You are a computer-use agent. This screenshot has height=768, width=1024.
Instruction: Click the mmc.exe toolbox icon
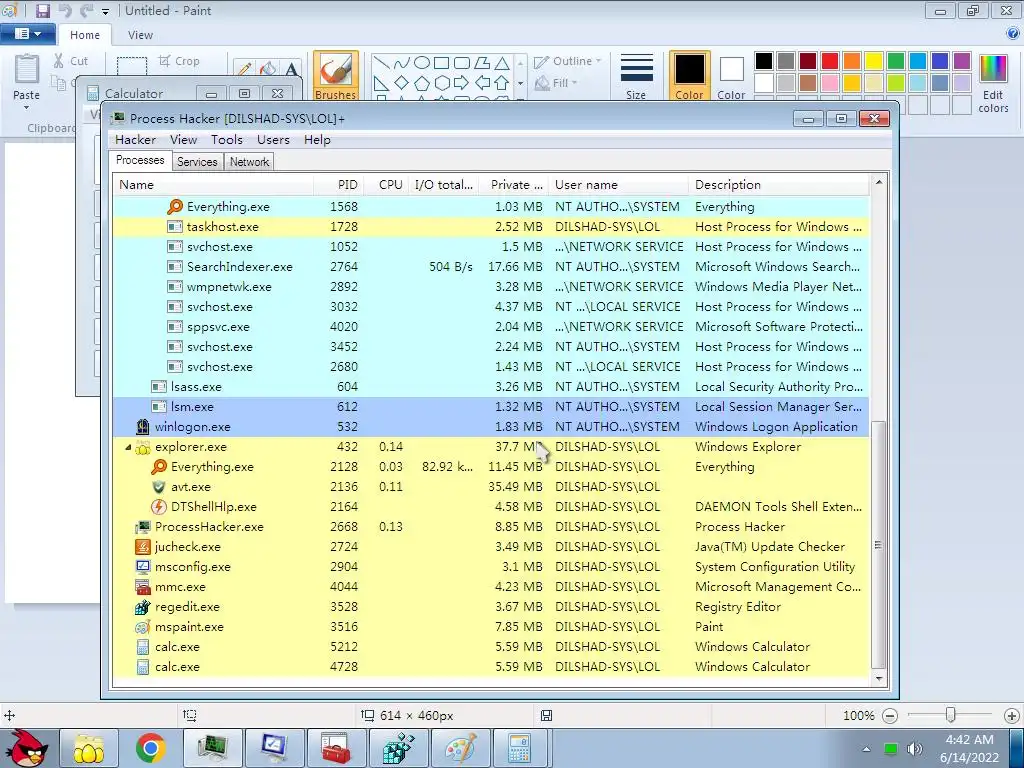pyautogui.click(x=142, y=587)
